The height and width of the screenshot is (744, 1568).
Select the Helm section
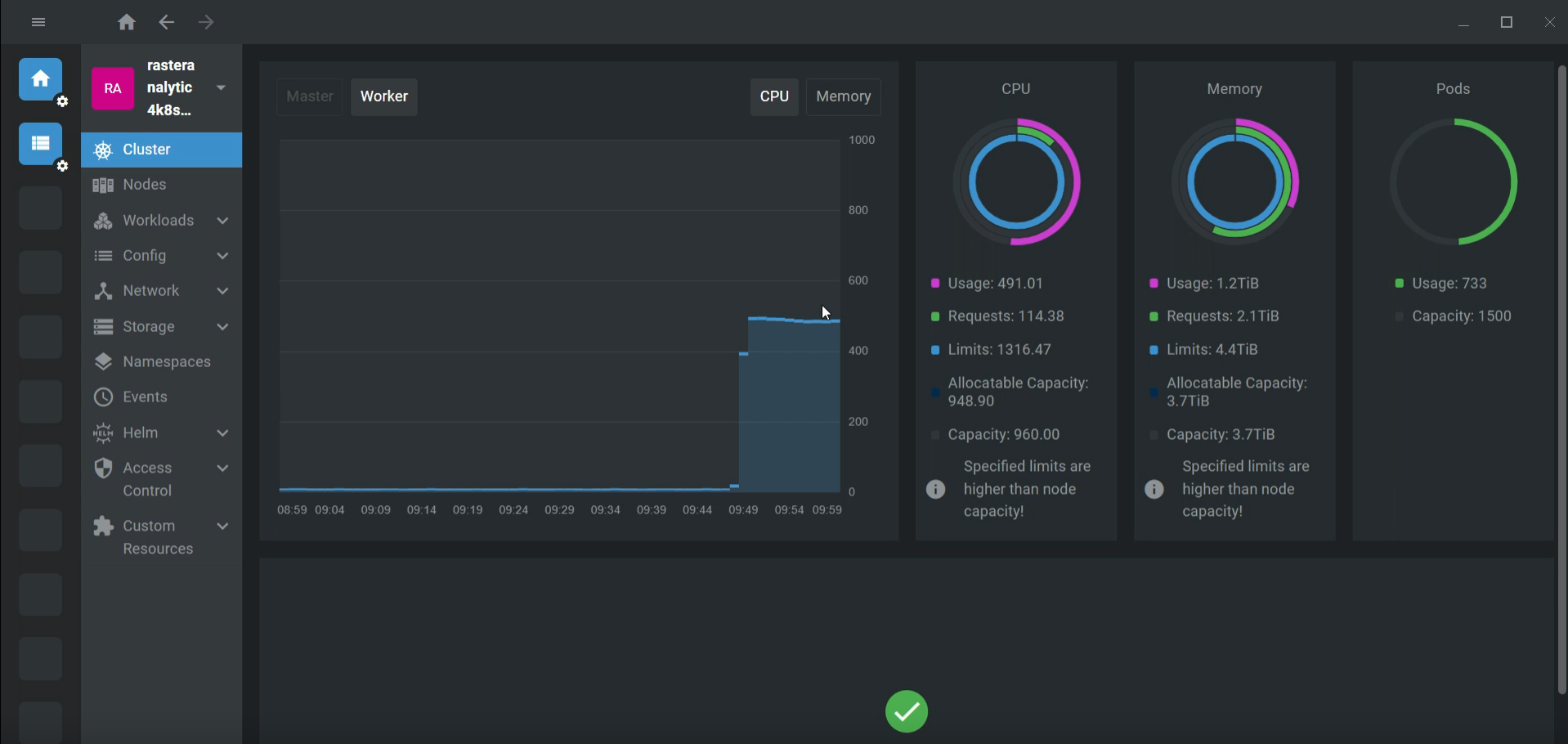pos(141,433)
